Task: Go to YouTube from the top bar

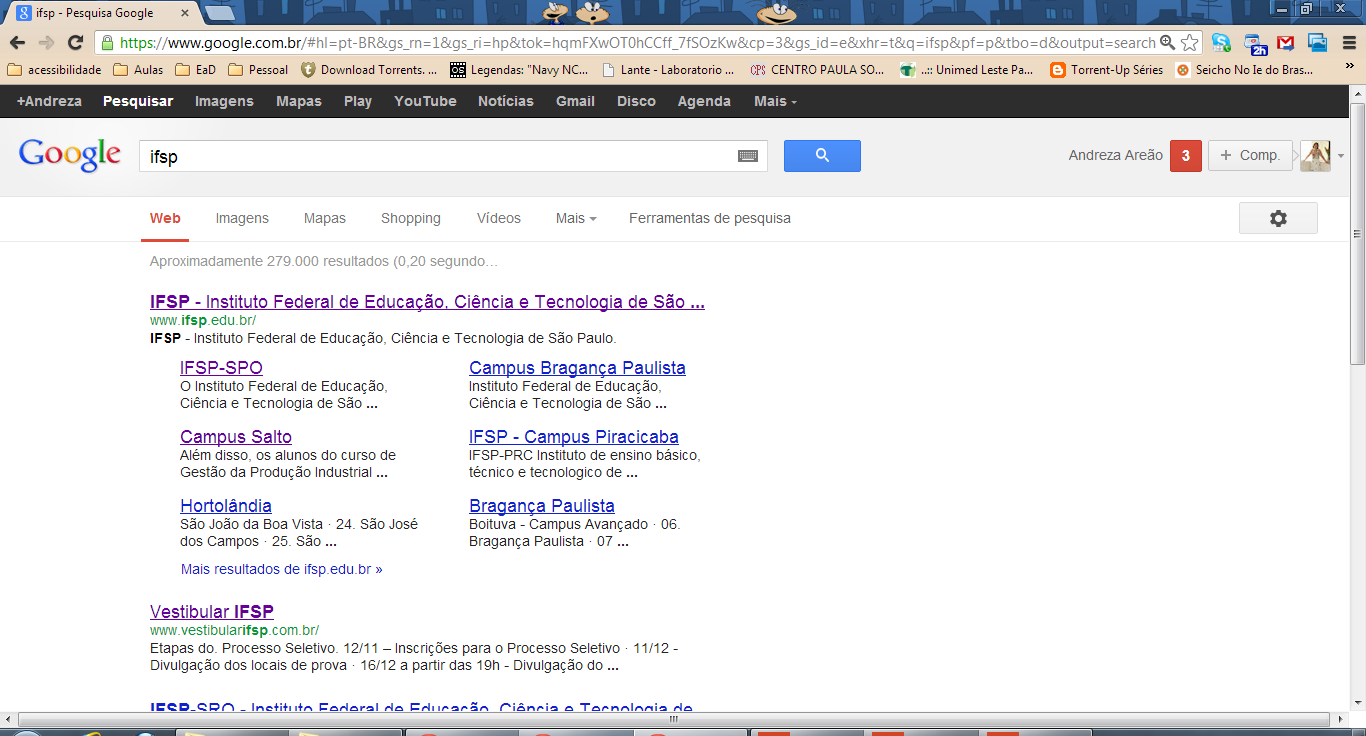Action: tap(425, 101)
